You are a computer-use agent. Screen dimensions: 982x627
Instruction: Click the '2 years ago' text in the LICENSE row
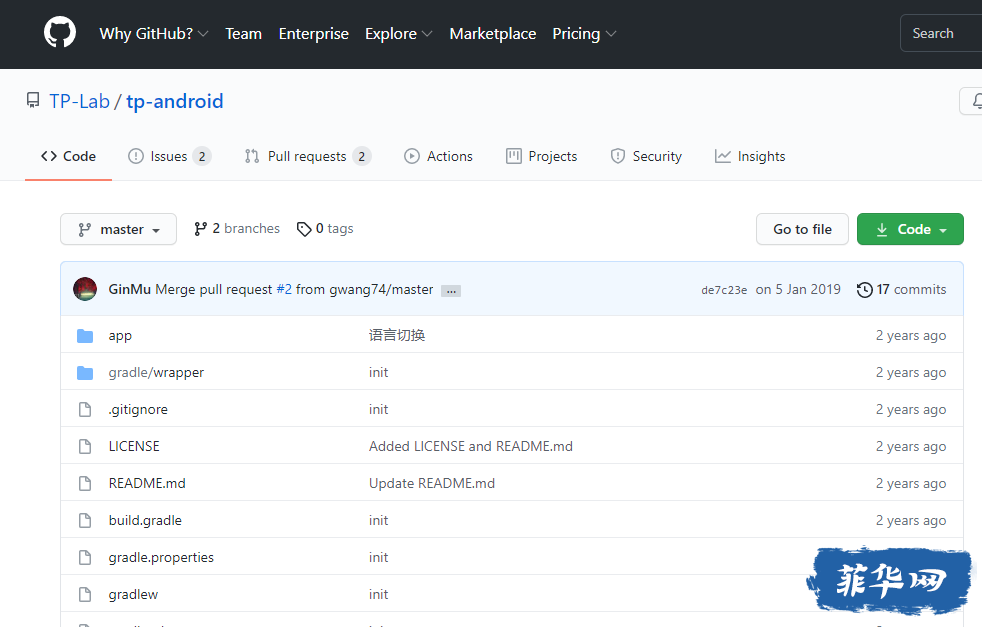click(x=911, y=447)
